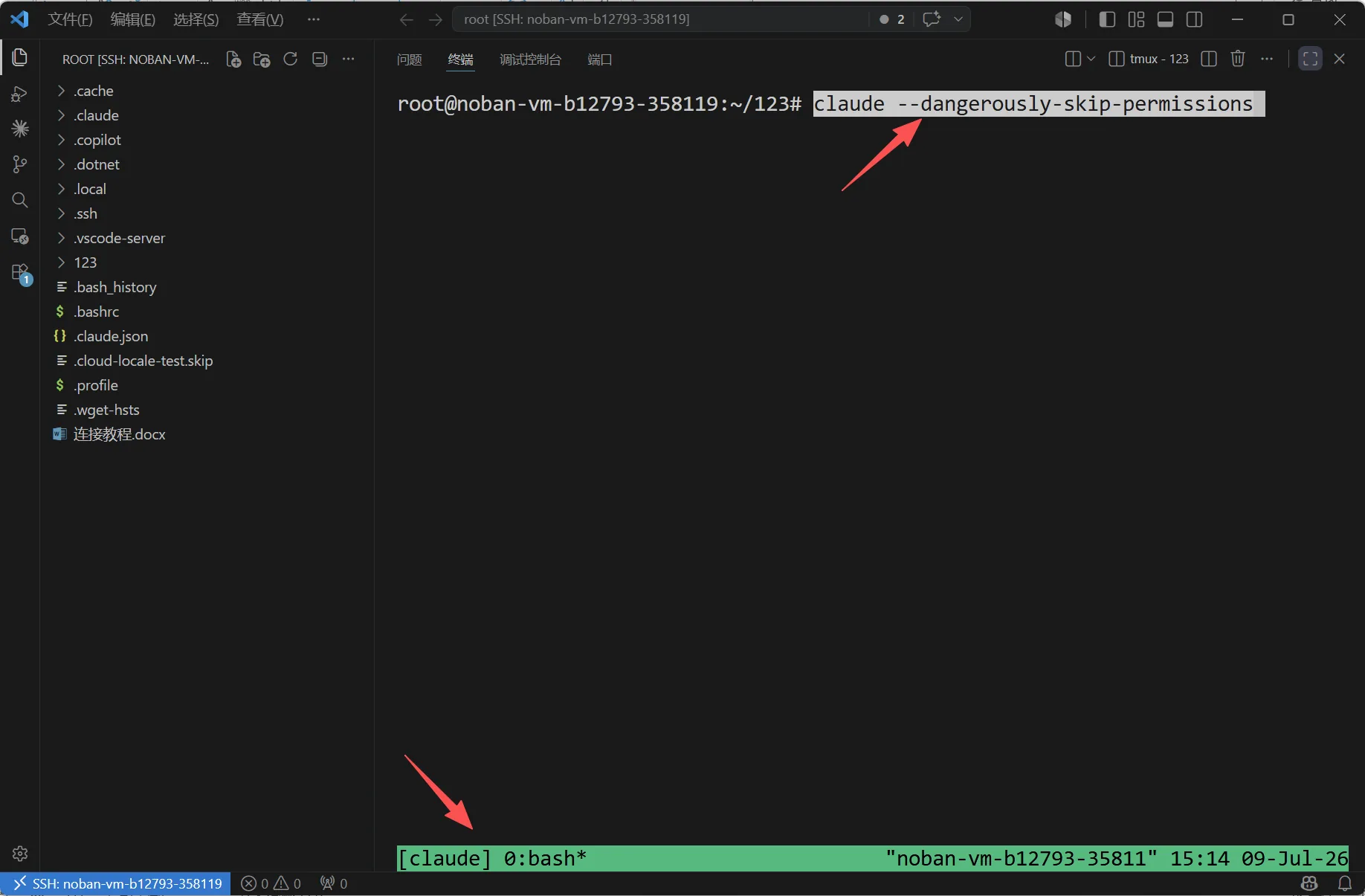
Task: Select the tmux - 123 terminal entry
Action: pos(1149,59)
